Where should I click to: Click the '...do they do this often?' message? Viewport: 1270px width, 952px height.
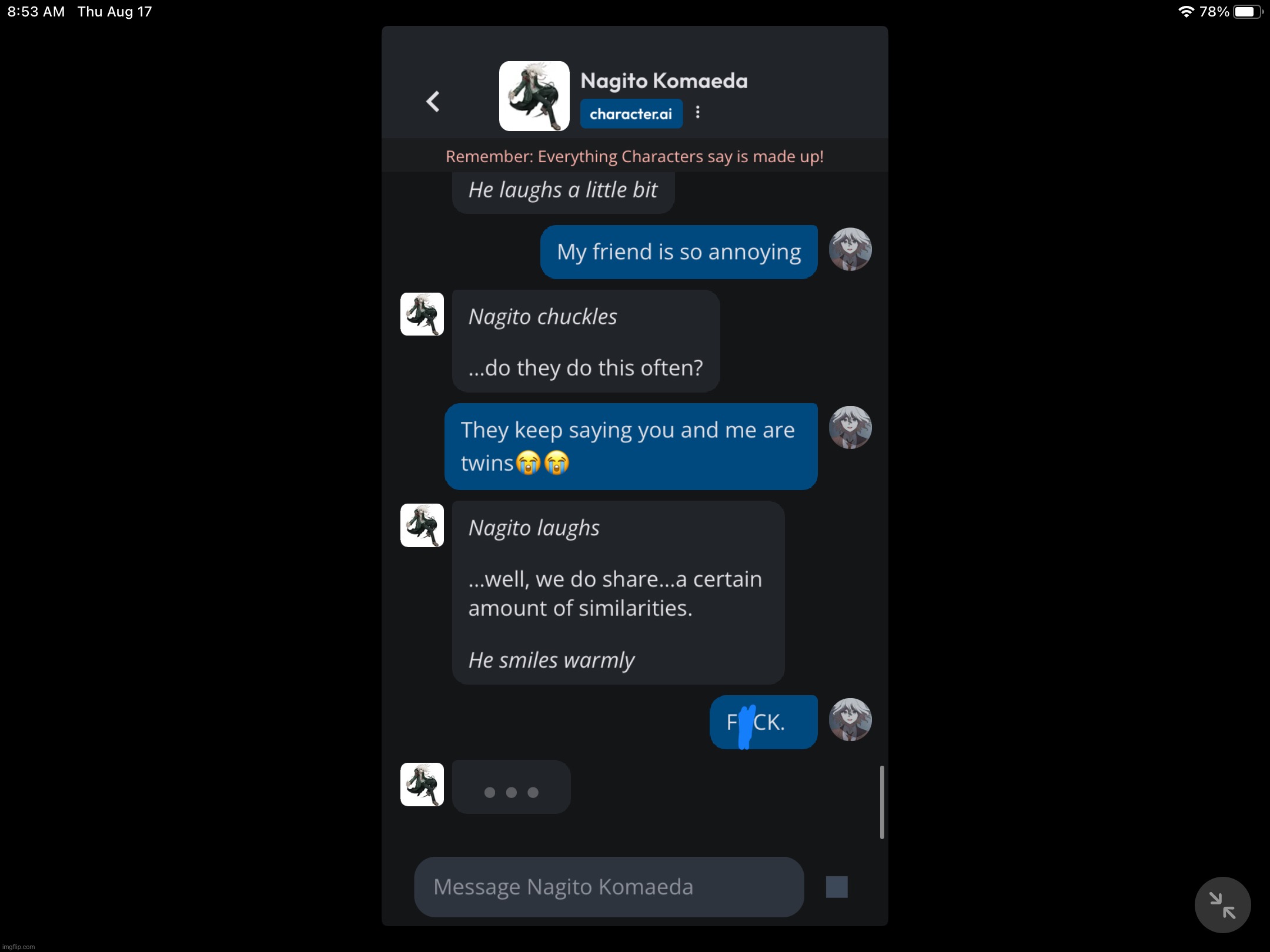pos(586,368)
